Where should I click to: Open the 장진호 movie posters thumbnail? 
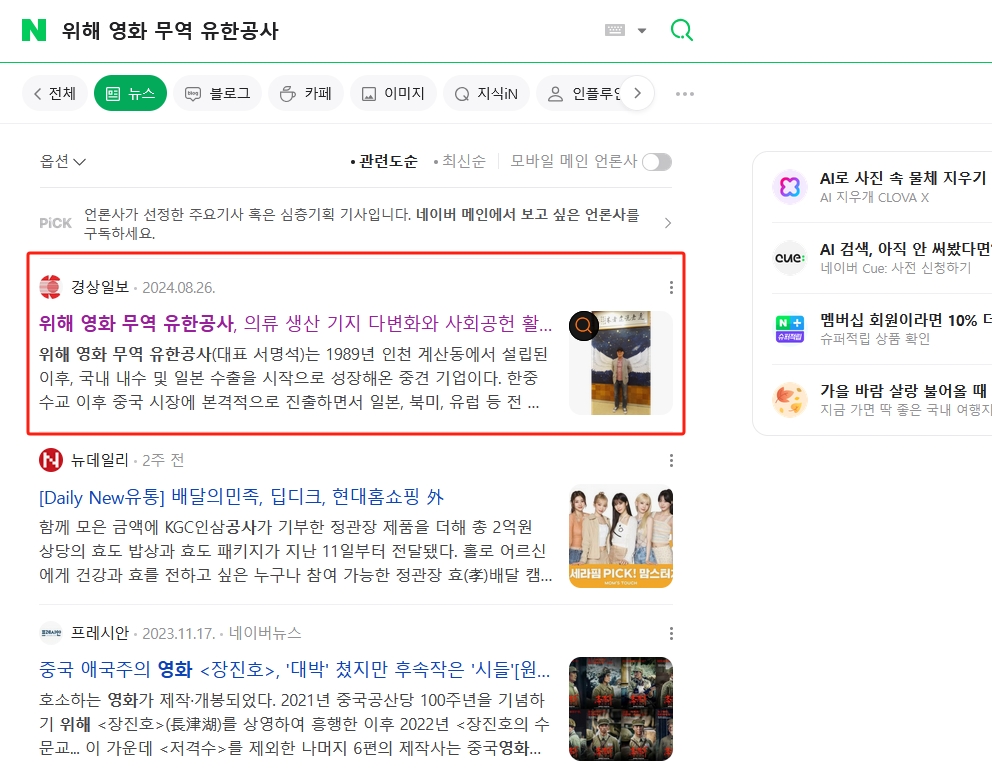[x=621, y=709]
